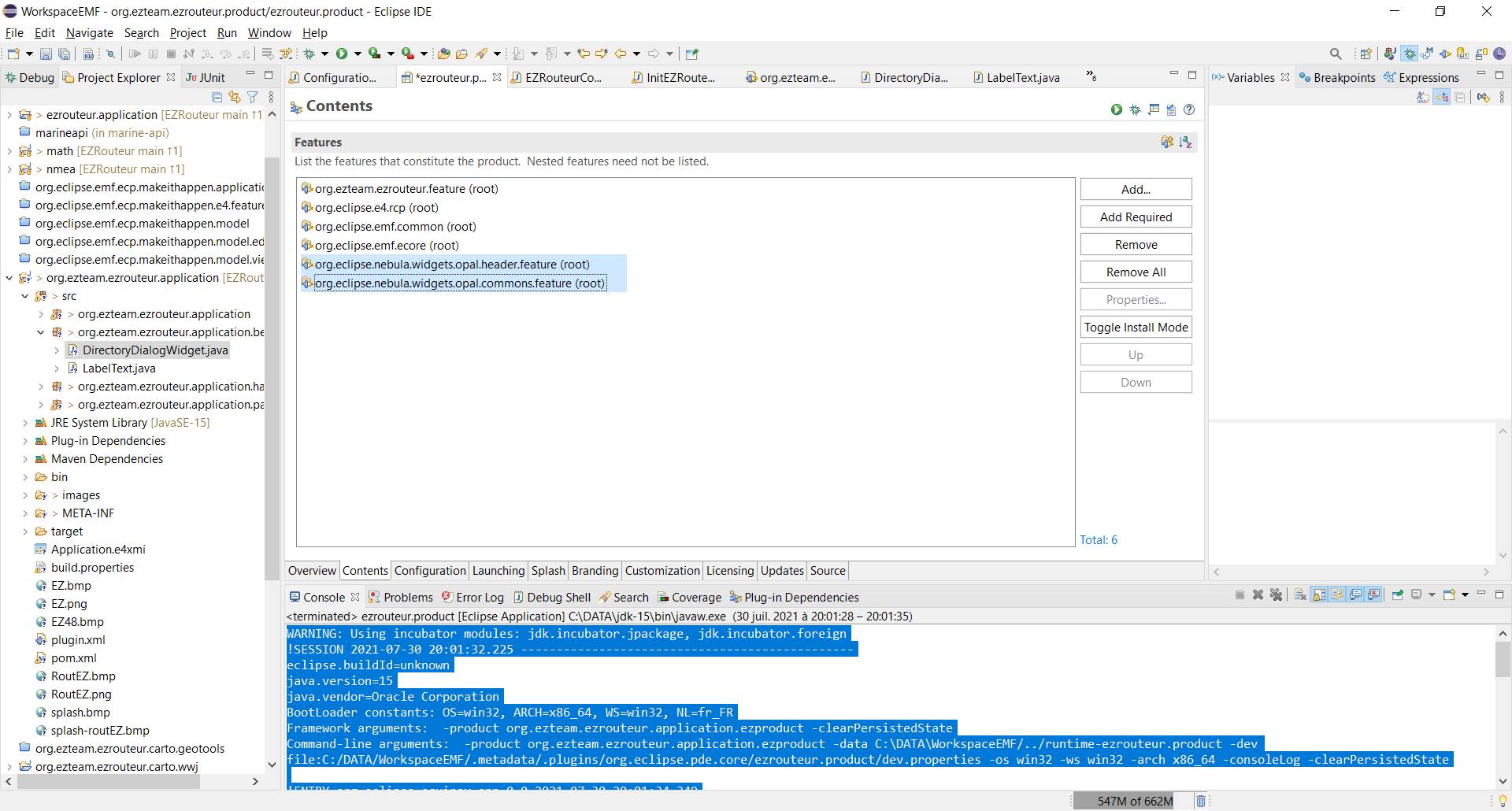
Task: Click the Project Explorer horizontal scrollbar thumb
Action: tap(109, 781)
